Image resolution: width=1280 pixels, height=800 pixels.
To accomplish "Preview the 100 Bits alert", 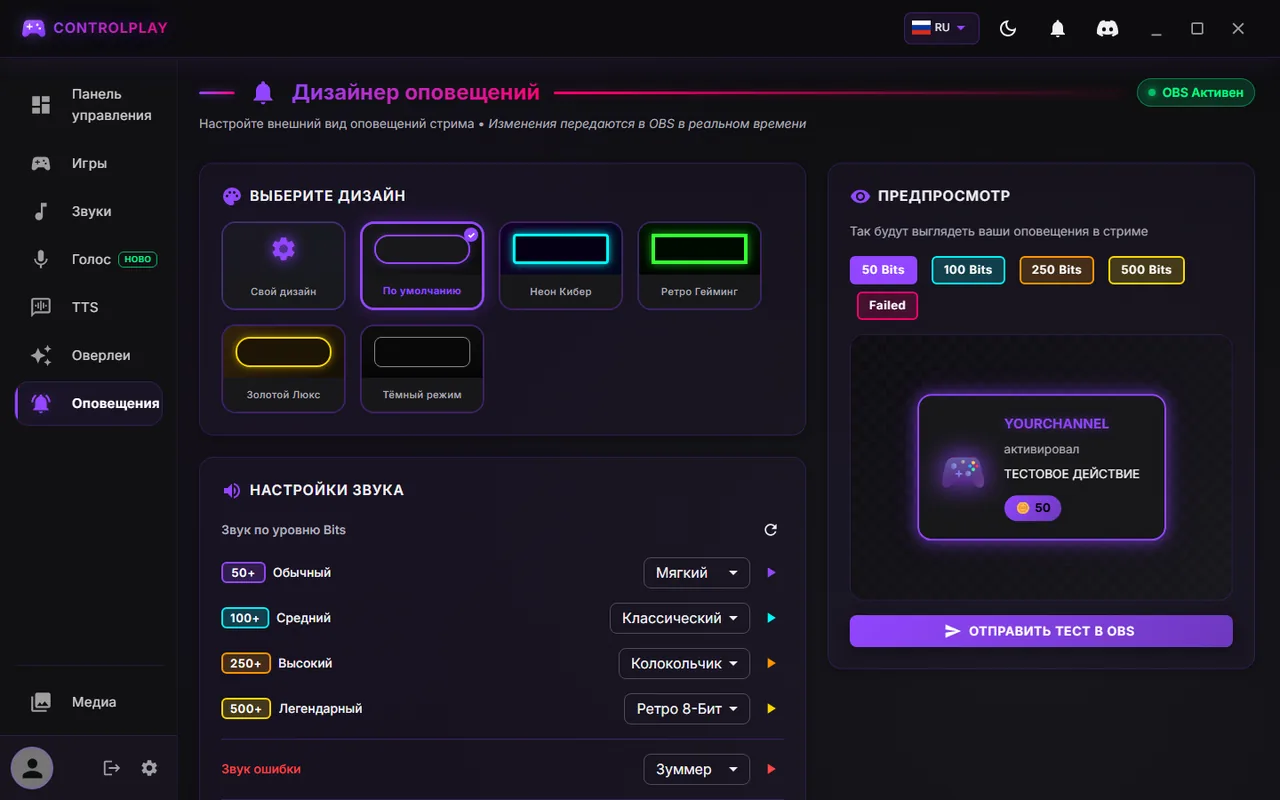I will coord(968,270).
